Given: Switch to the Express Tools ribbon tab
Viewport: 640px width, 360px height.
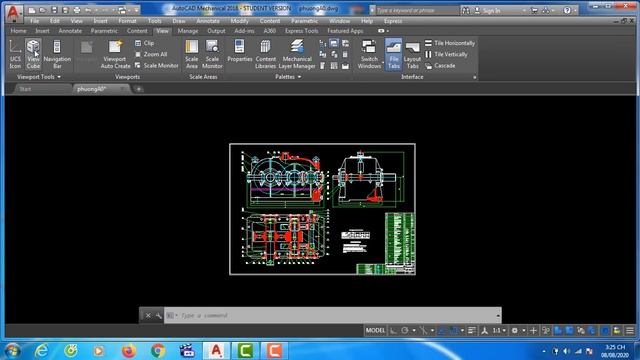Looking at the screenshot, I should [302, 31].
